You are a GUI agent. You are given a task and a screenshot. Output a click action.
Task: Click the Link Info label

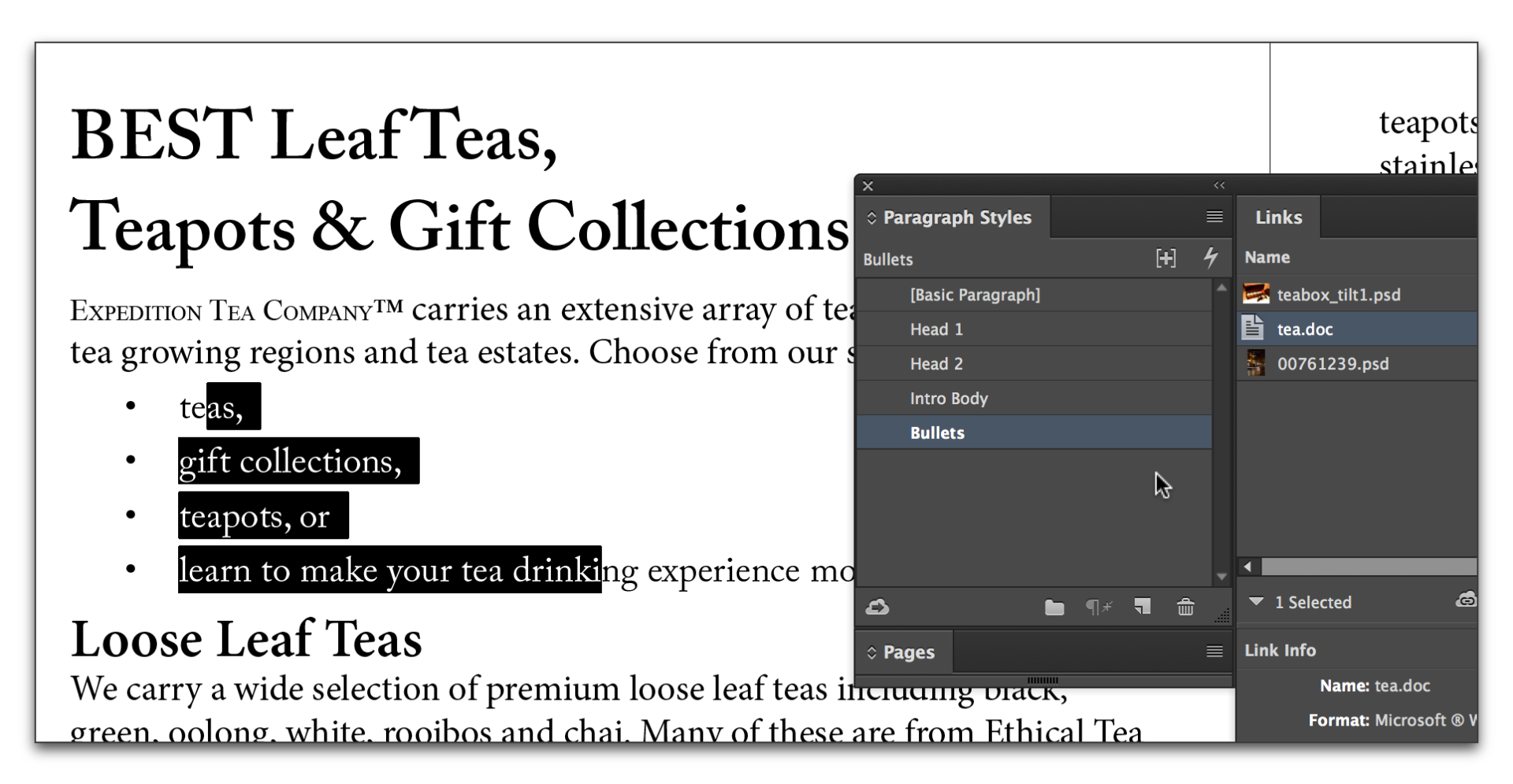click(1280, 650)
